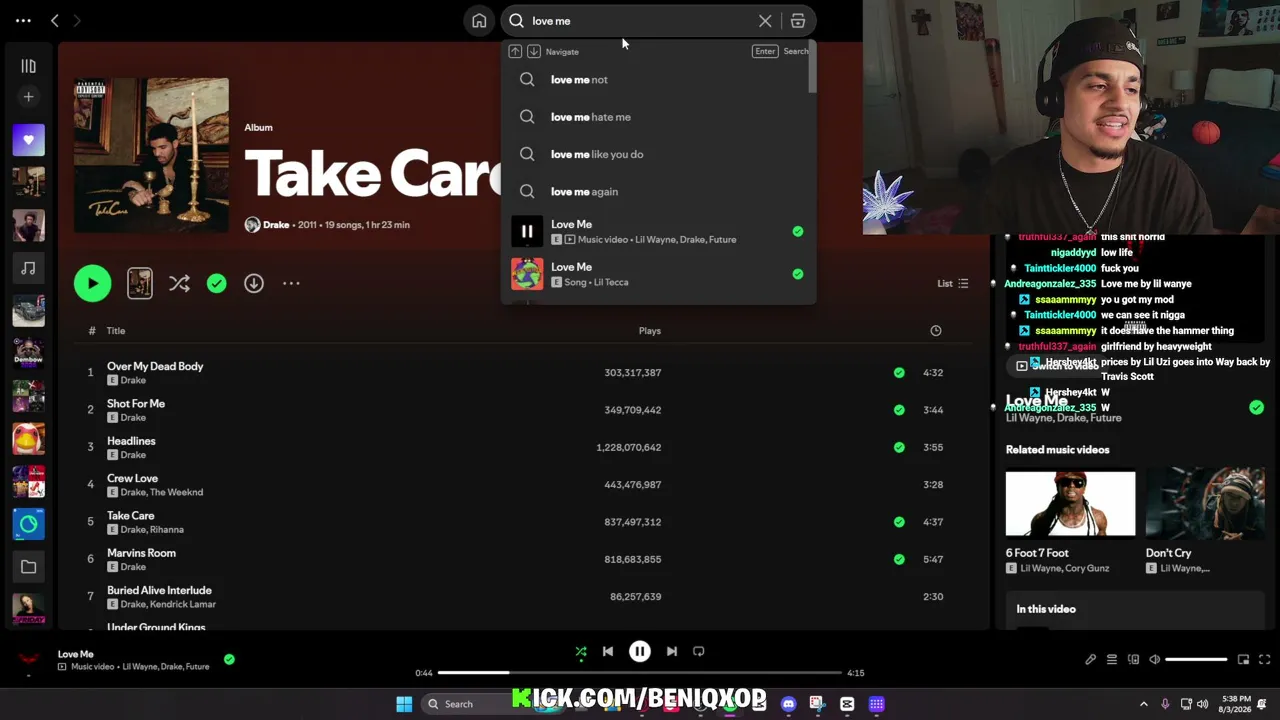Open more options for the Take Care album
Viewport: 1280px width, 720px height.
tap(291, 283)
